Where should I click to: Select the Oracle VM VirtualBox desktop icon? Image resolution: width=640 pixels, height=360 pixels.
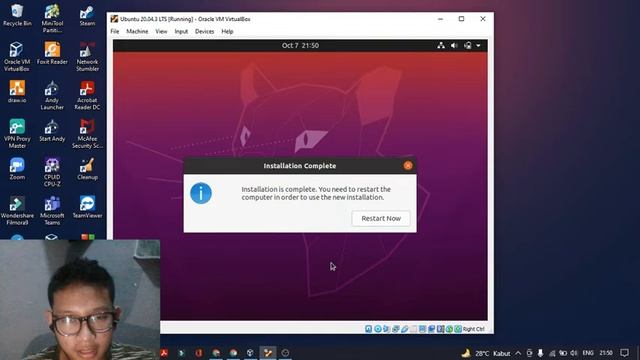[16, 56]
